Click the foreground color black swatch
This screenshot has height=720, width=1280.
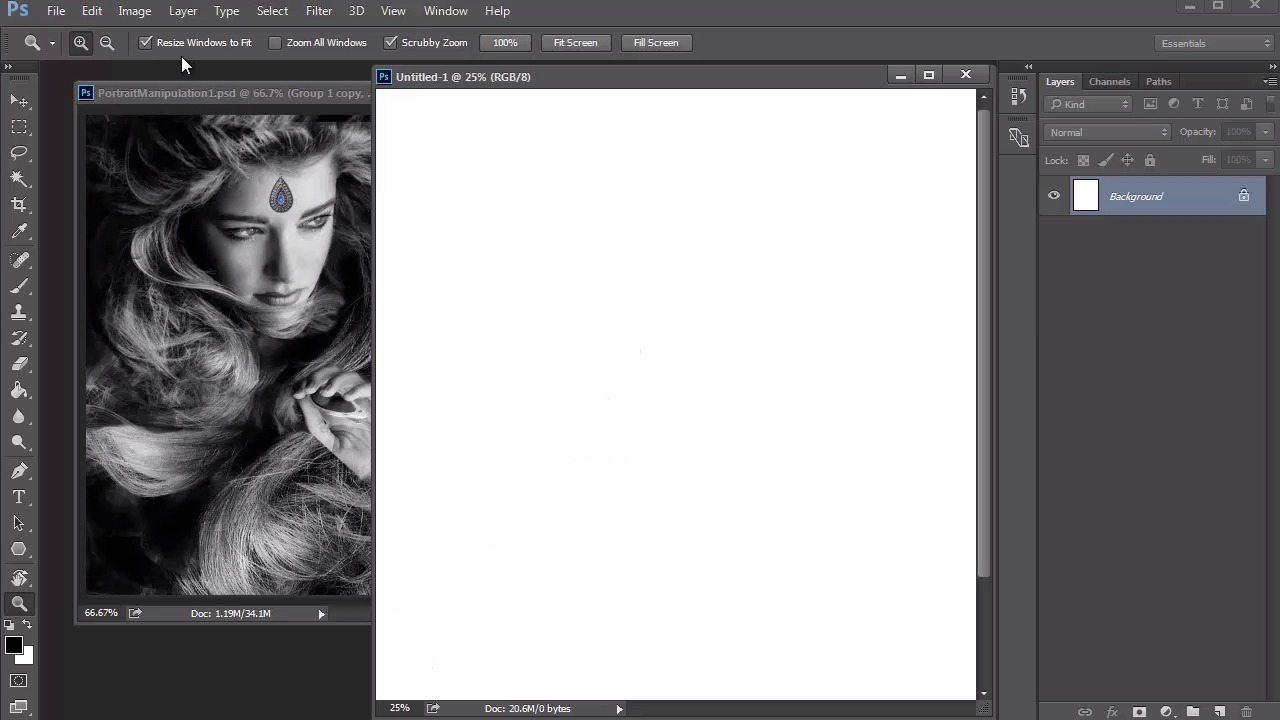pyautogui.click(x=13, y=646)
